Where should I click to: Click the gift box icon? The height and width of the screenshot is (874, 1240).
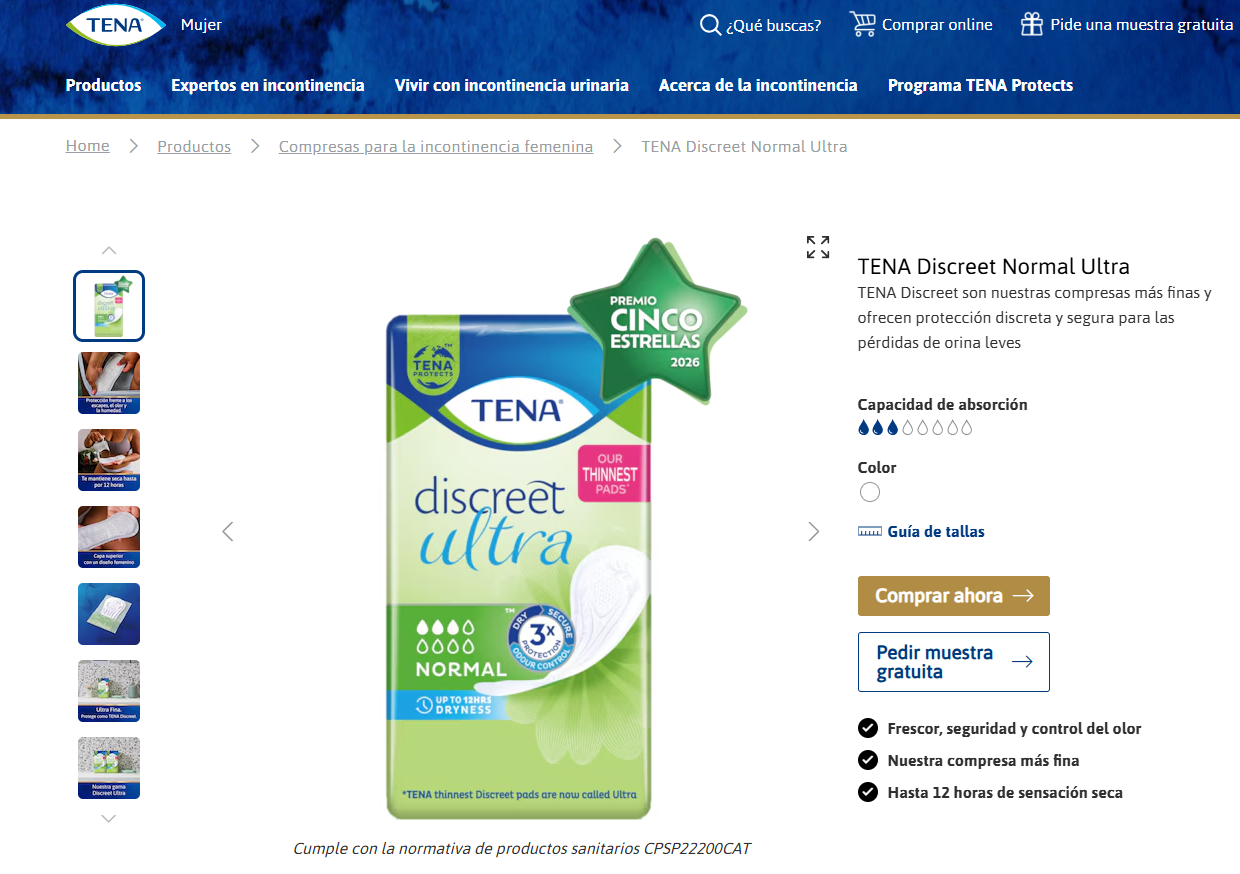1031,24
